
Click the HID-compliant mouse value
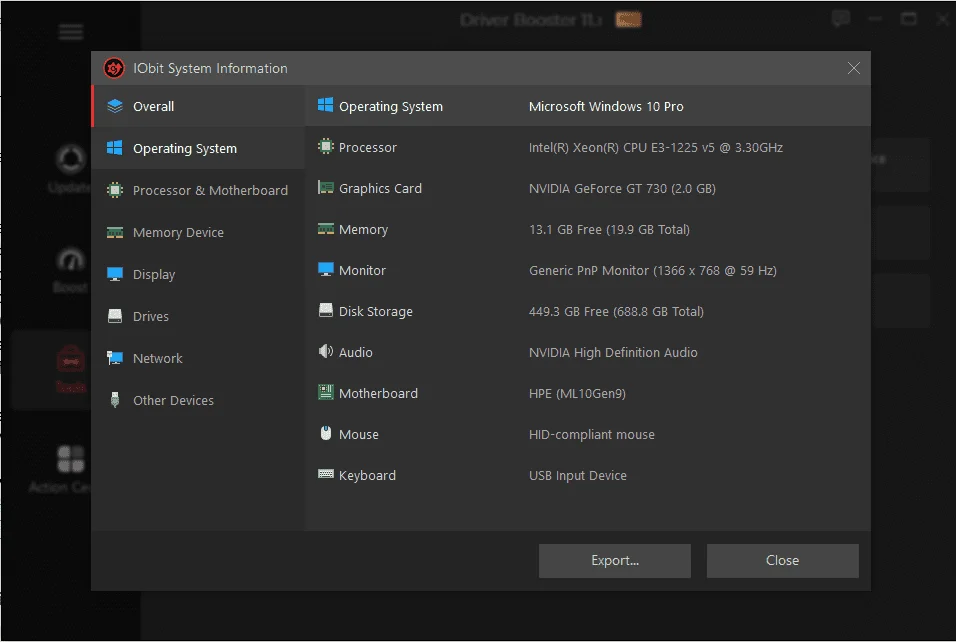591,434
